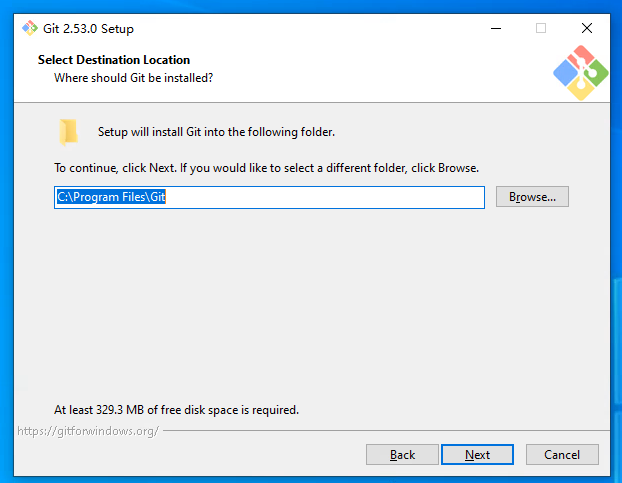Proceed by pressing the Next button
This screenshot has width=622, height=483.
tap(477, 455)
